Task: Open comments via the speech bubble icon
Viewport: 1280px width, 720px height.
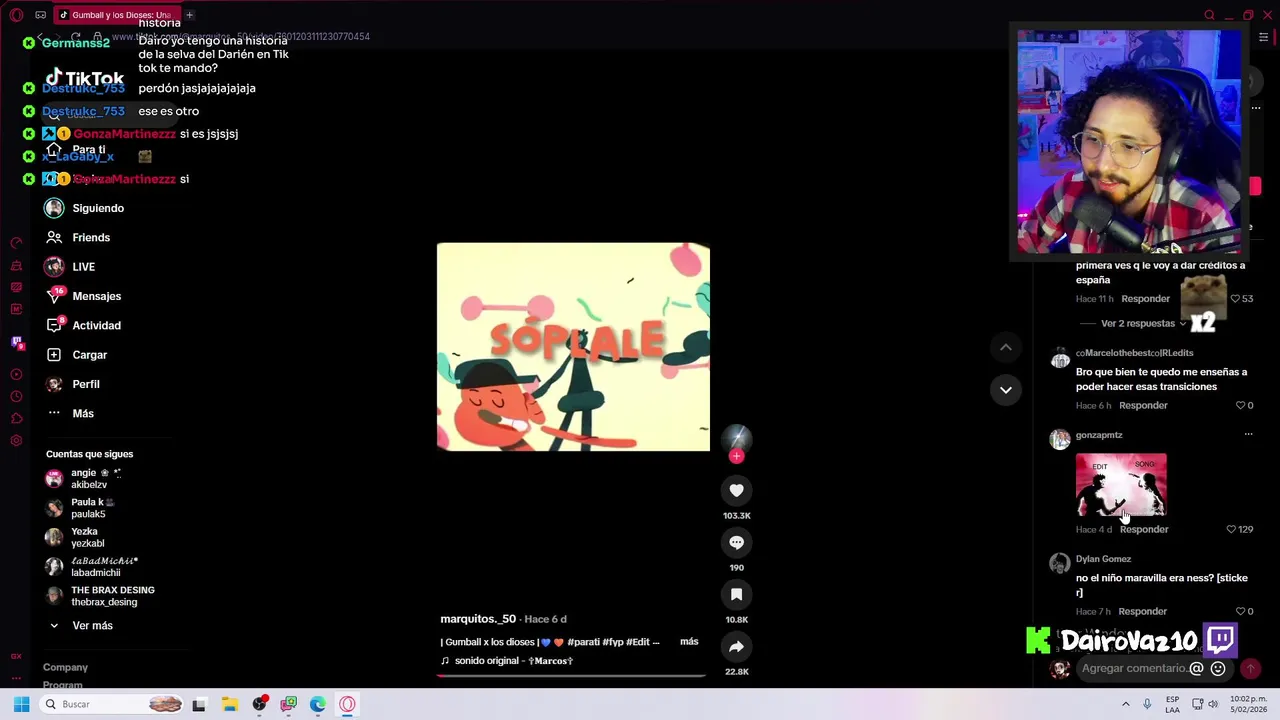Action: 736,542
